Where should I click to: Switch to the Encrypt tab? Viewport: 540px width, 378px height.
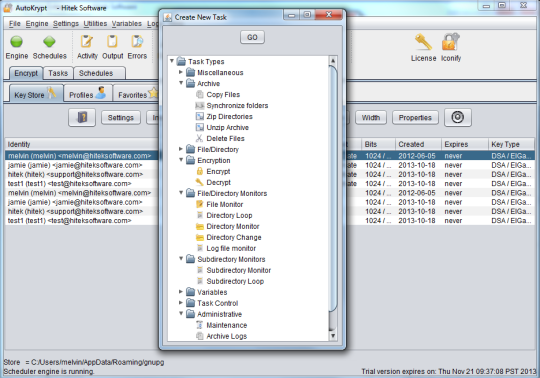tap(26, 73)
